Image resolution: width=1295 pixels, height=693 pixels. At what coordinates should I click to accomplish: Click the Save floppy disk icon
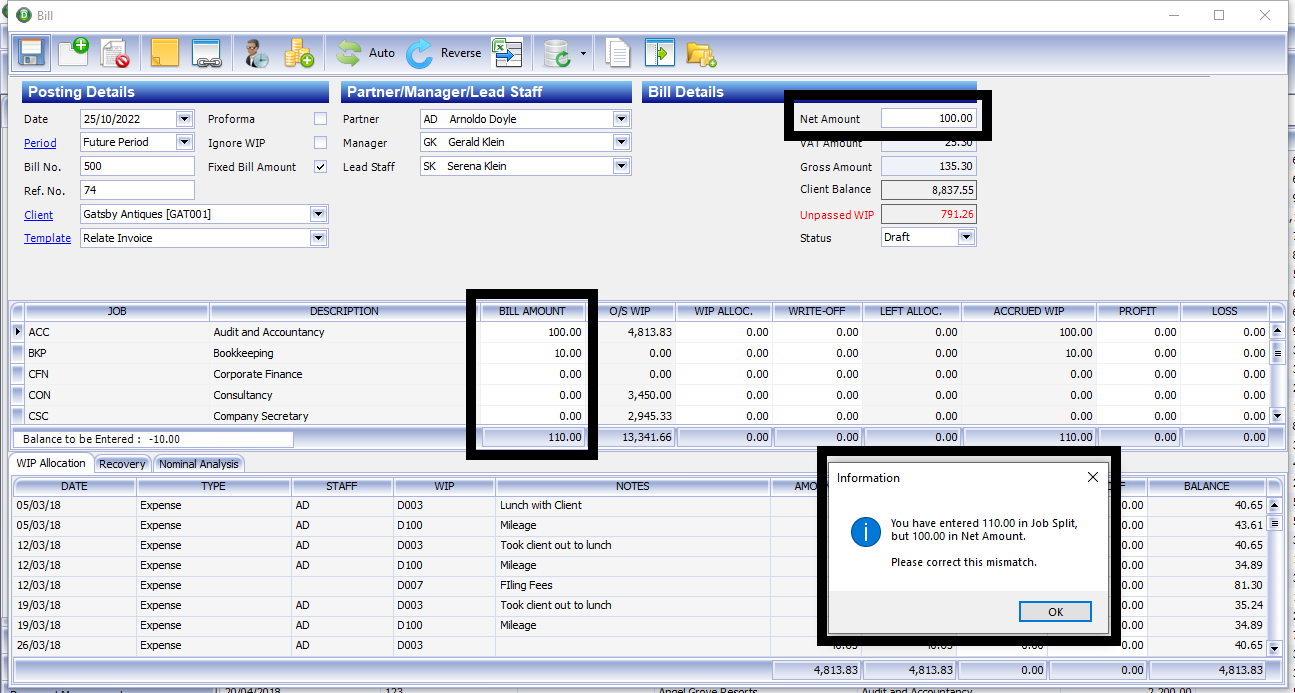[x=31, y=53]
